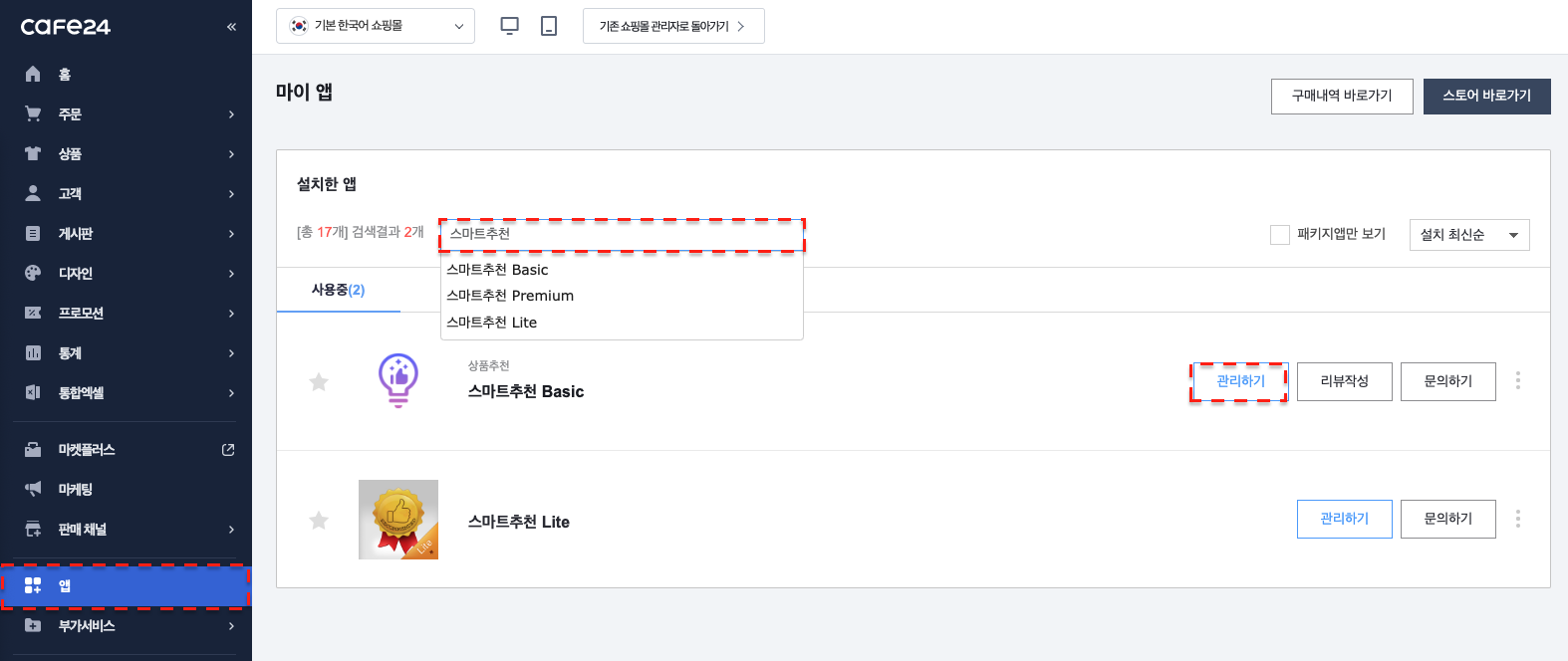
Task: Click the home icon in the sidebar
Action: pos(33,74)
